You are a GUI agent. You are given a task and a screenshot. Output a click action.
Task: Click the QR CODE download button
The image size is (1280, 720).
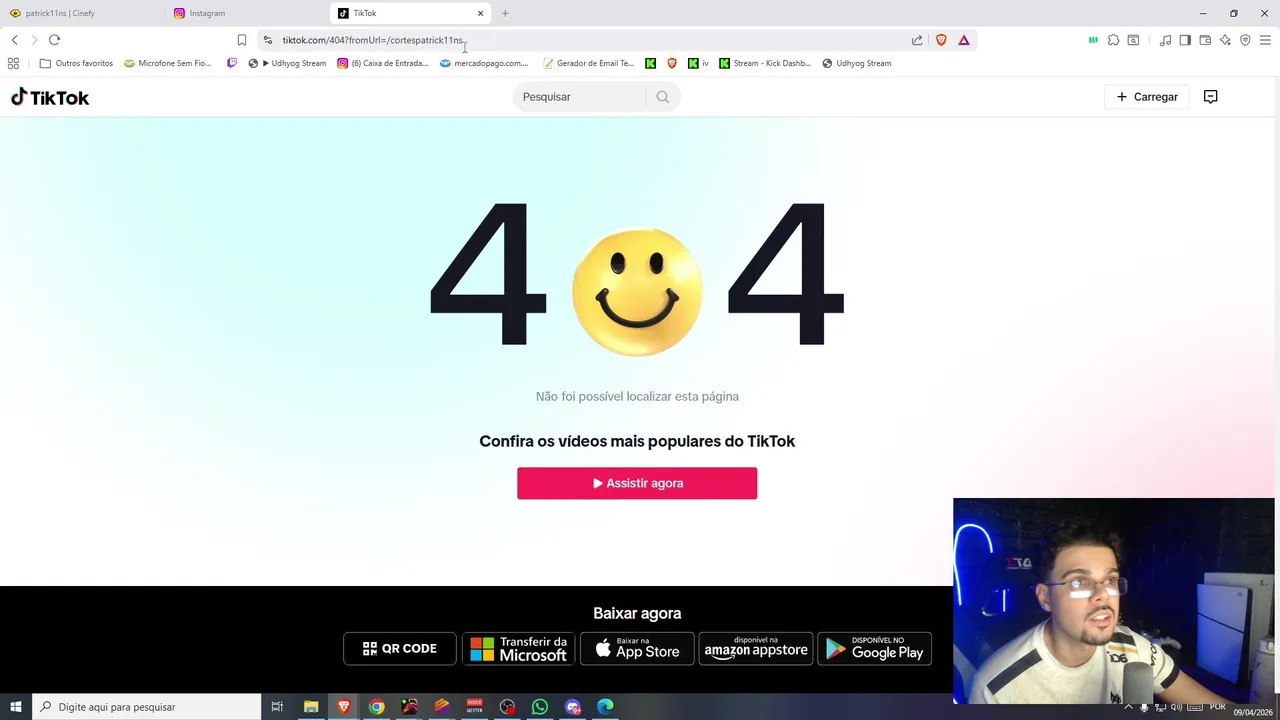click(x=400, y=648)
